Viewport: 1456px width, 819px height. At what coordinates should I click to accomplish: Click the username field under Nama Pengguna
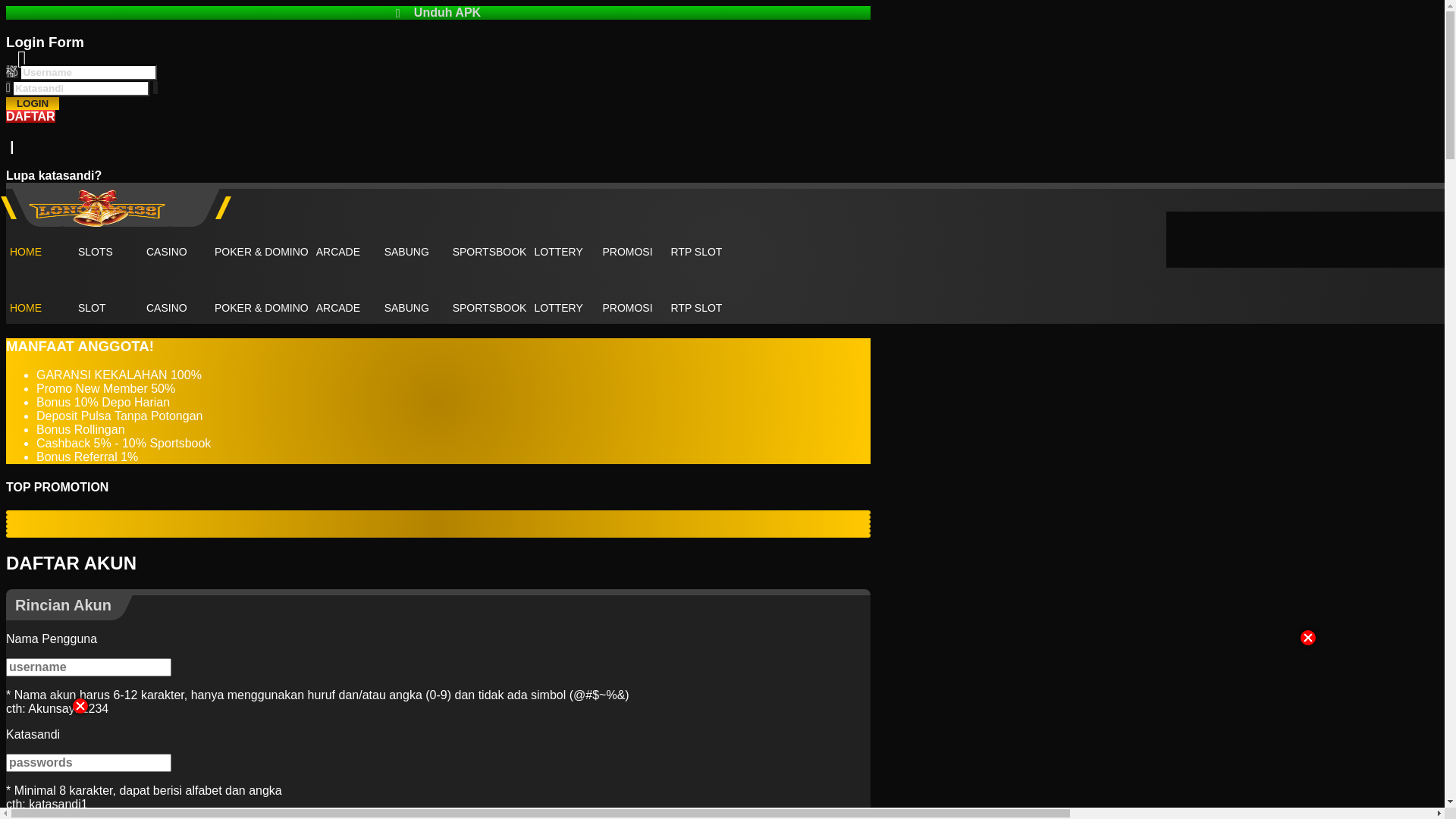(89, 667)
